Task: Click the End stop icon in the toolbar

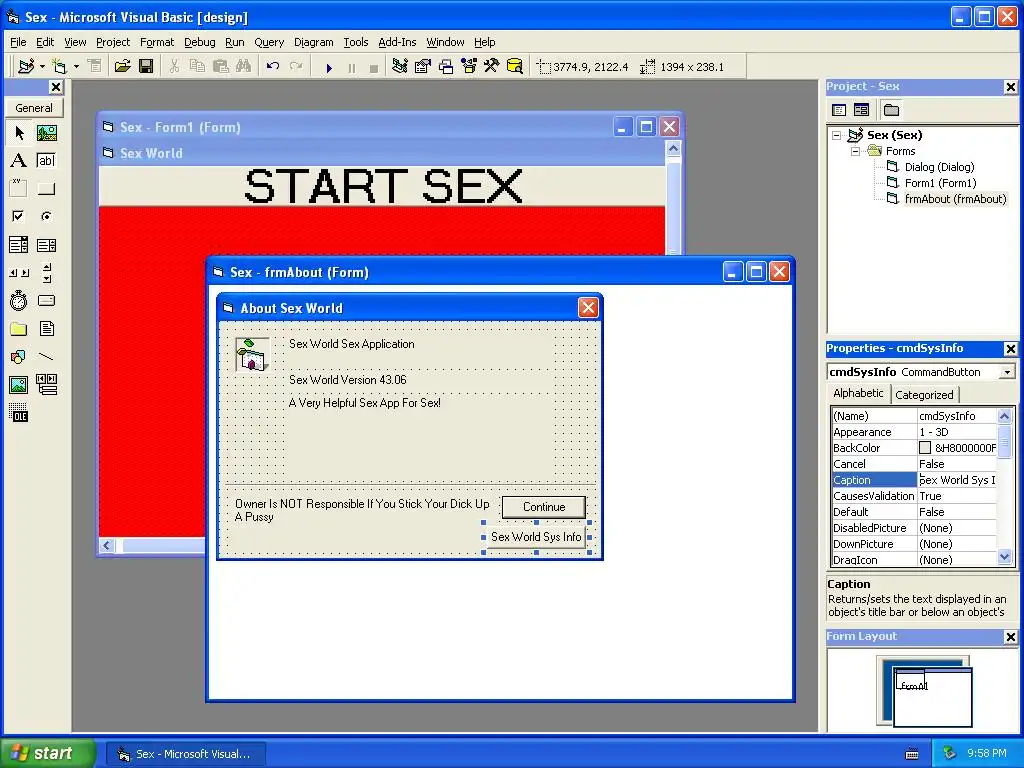Action: coord(374,67)
